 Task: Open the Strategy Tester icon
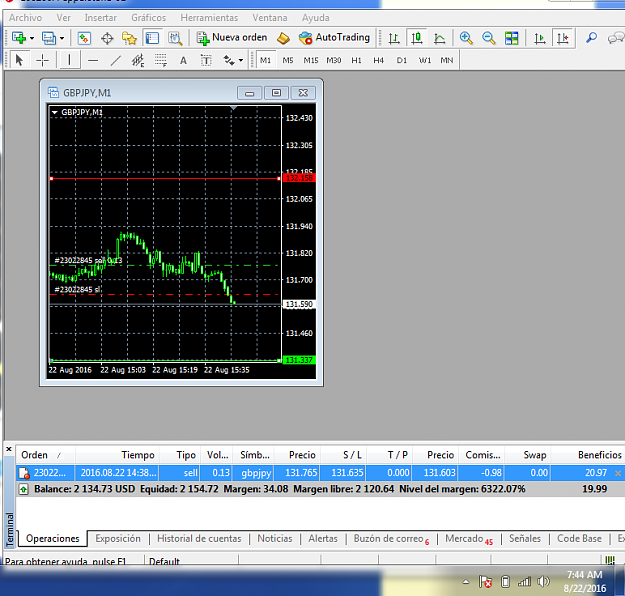(x=175, y=38)
